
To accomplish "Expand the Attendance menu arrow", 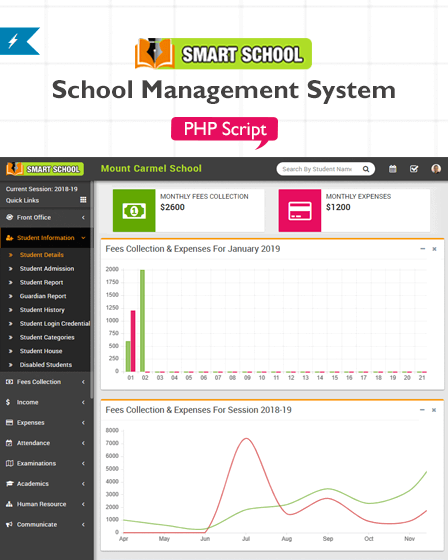I will (83, 443).
